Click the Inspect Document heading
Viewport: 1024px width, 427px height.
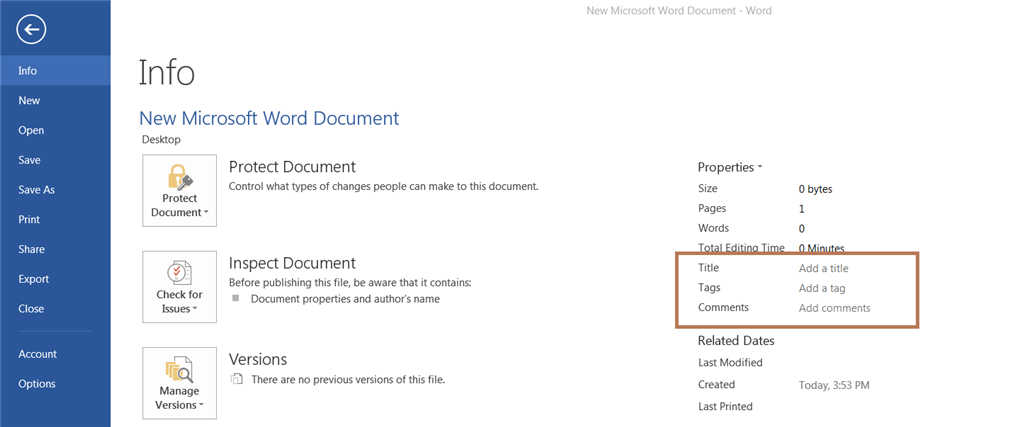pos(292,263)
